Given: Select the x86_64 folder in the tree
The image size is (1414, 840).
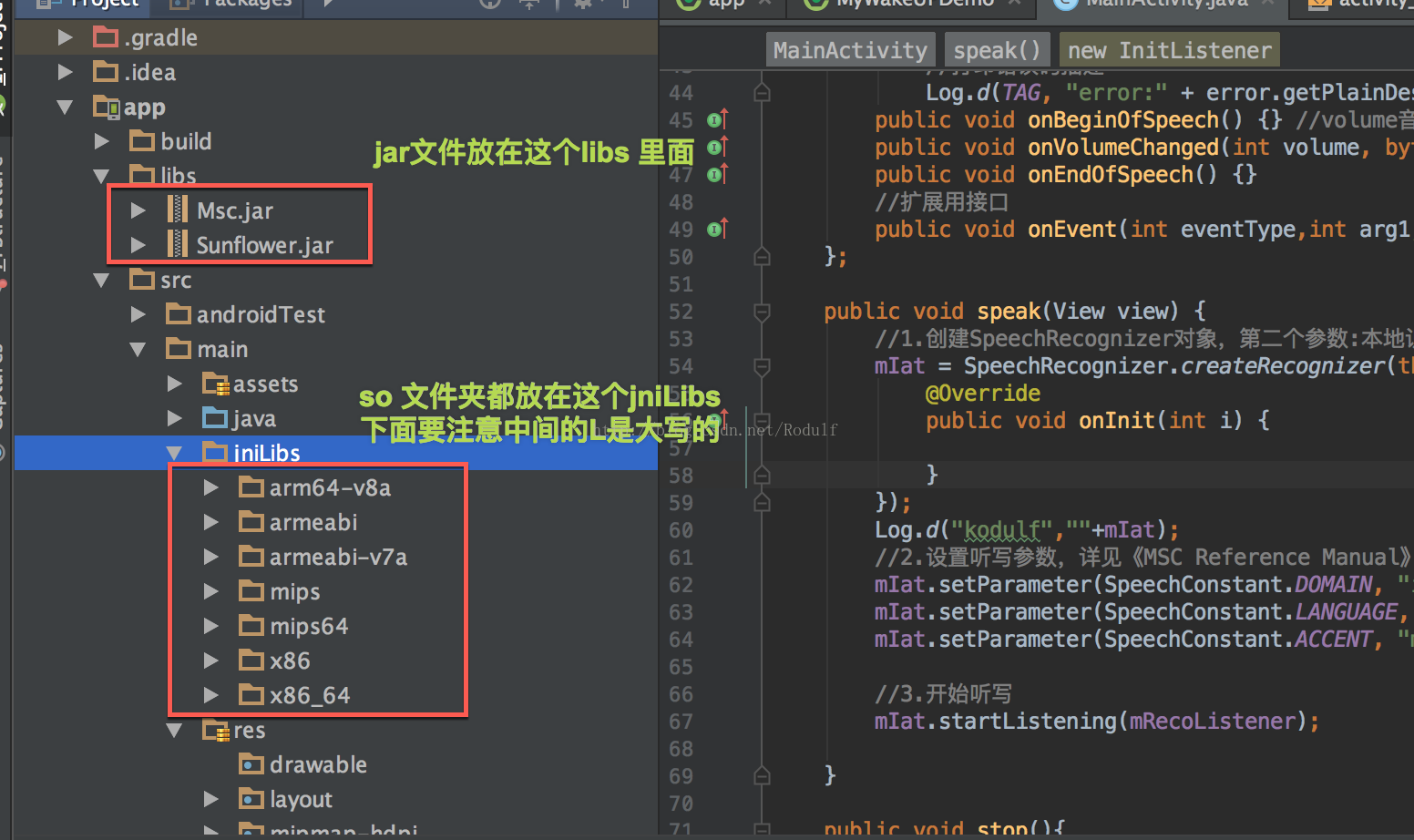Looking at the screenshot, I should click(310, 695).
